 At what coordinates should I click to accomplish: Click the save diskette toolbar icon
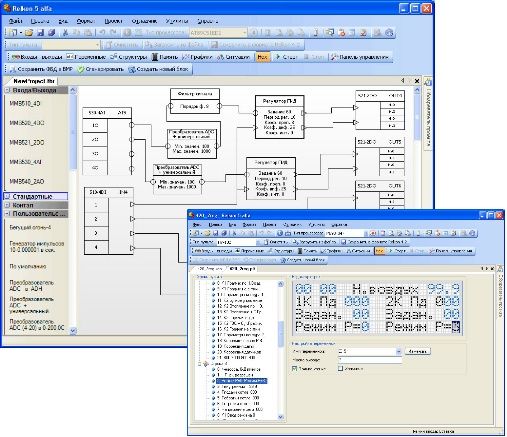coord(40,33)
